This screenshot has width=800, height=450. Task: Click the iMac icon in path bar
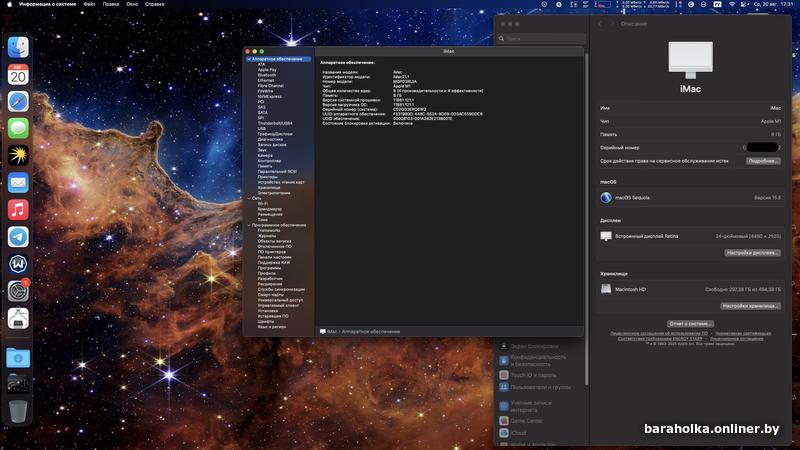[322, 332]
